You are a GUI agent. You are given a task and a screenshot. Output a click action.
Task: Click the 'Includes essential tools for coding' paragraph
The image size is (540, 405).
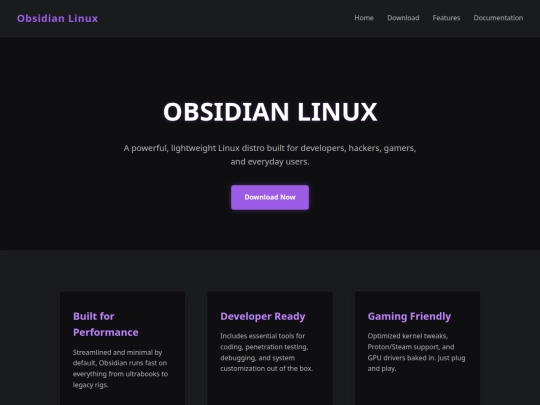coord(267,352)
